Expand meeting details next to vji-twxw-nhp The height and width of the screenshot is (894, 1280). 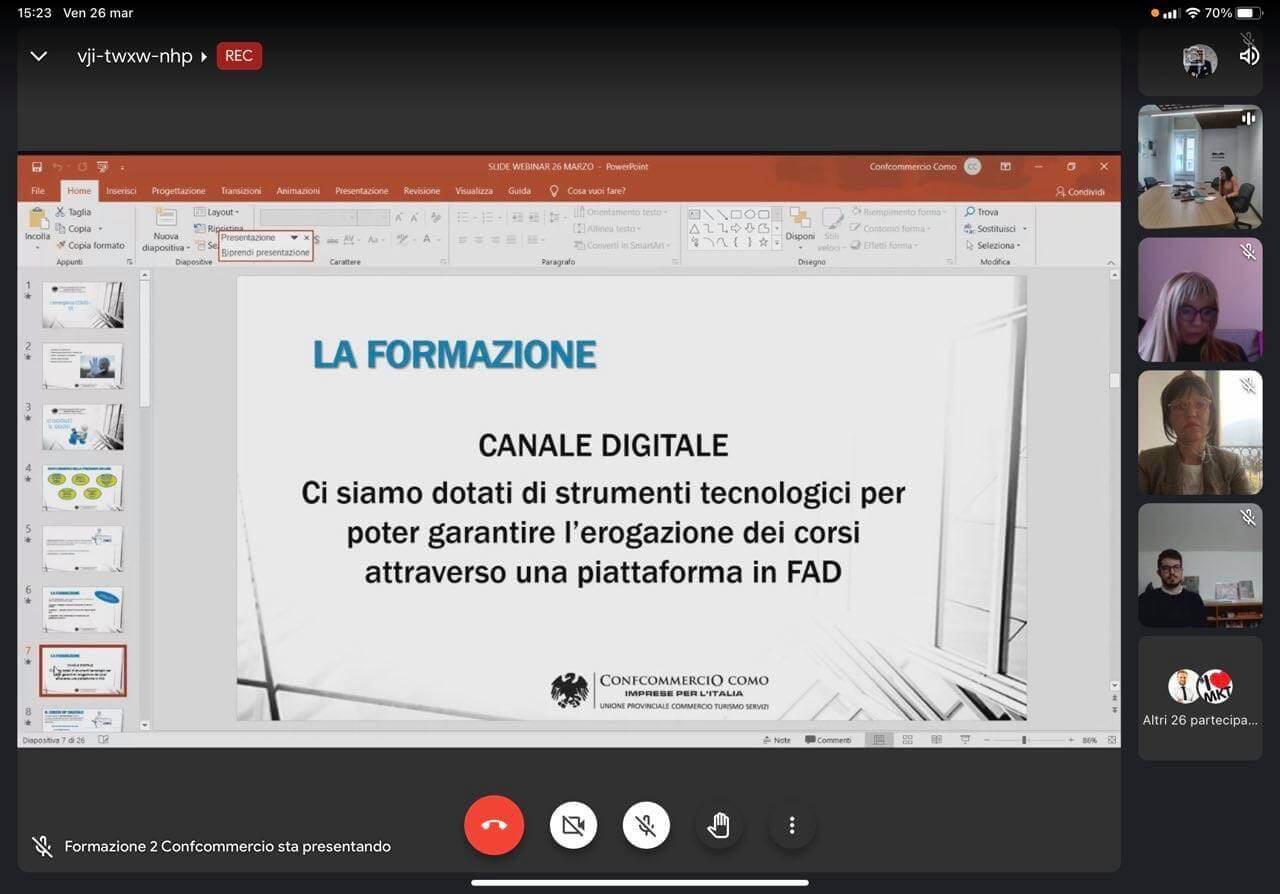[204, 56]
